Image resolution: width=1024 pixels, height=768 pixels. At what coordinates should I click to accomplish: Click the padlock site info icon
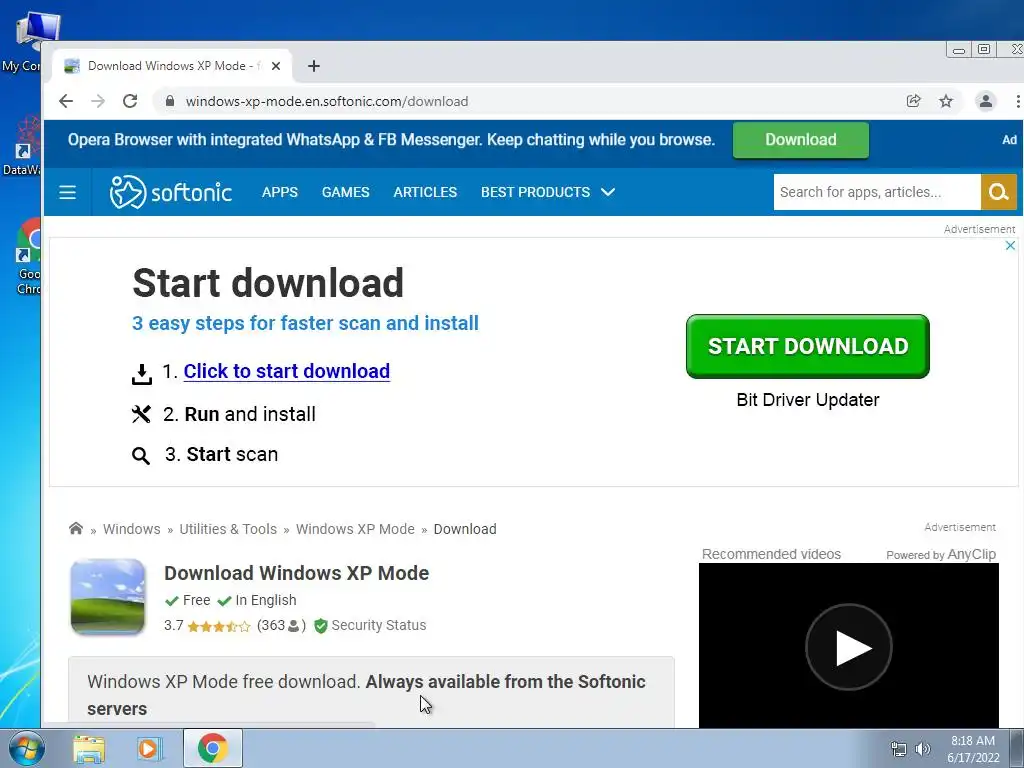170,101
